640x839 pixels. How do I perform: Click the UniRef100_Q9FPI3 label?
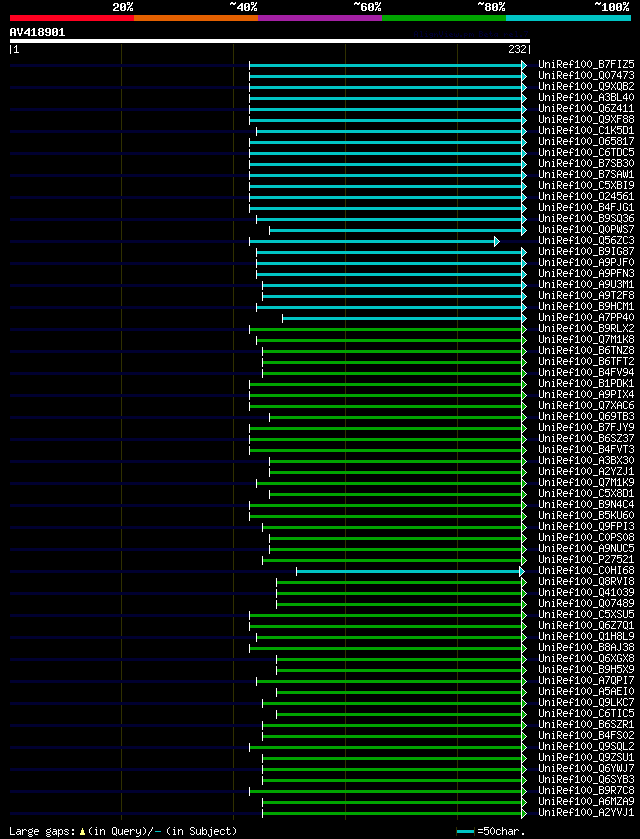coord(586,527)
